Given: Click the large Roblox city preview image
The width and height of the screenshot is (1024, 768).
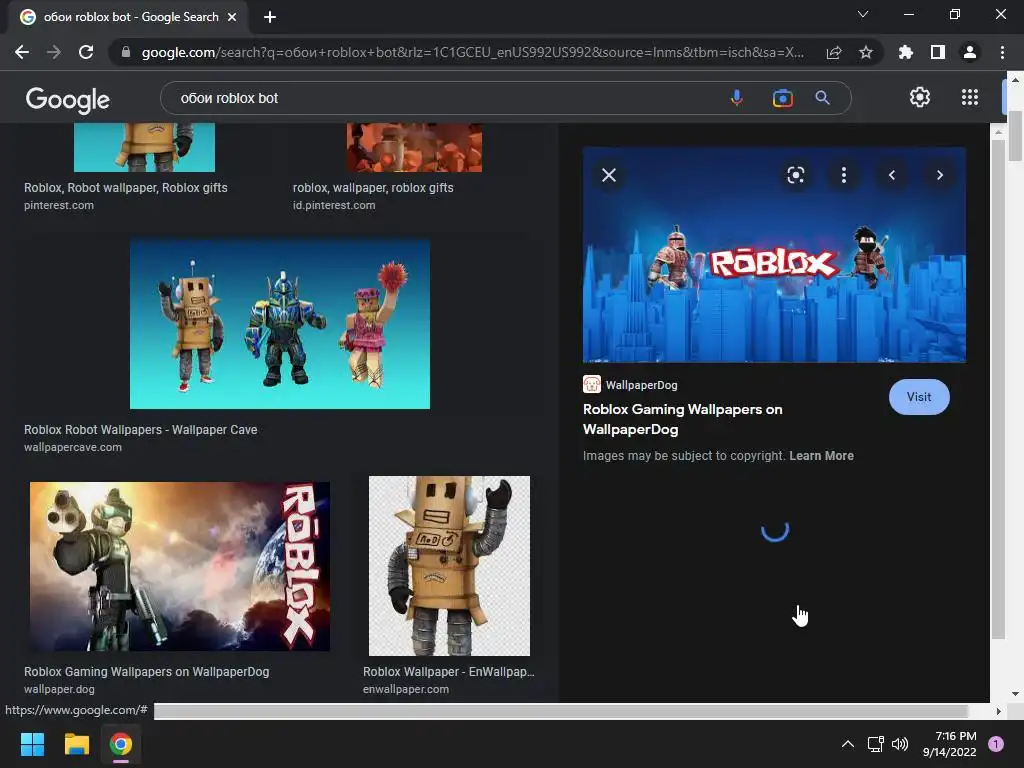Looking at the screenshot, I should tap(774, 255).
